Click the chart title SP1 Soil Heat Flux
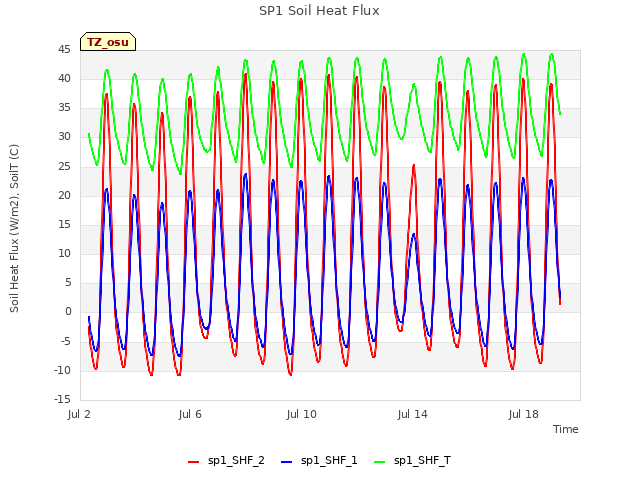Viewport: 640px width, 480px height. 319,11
